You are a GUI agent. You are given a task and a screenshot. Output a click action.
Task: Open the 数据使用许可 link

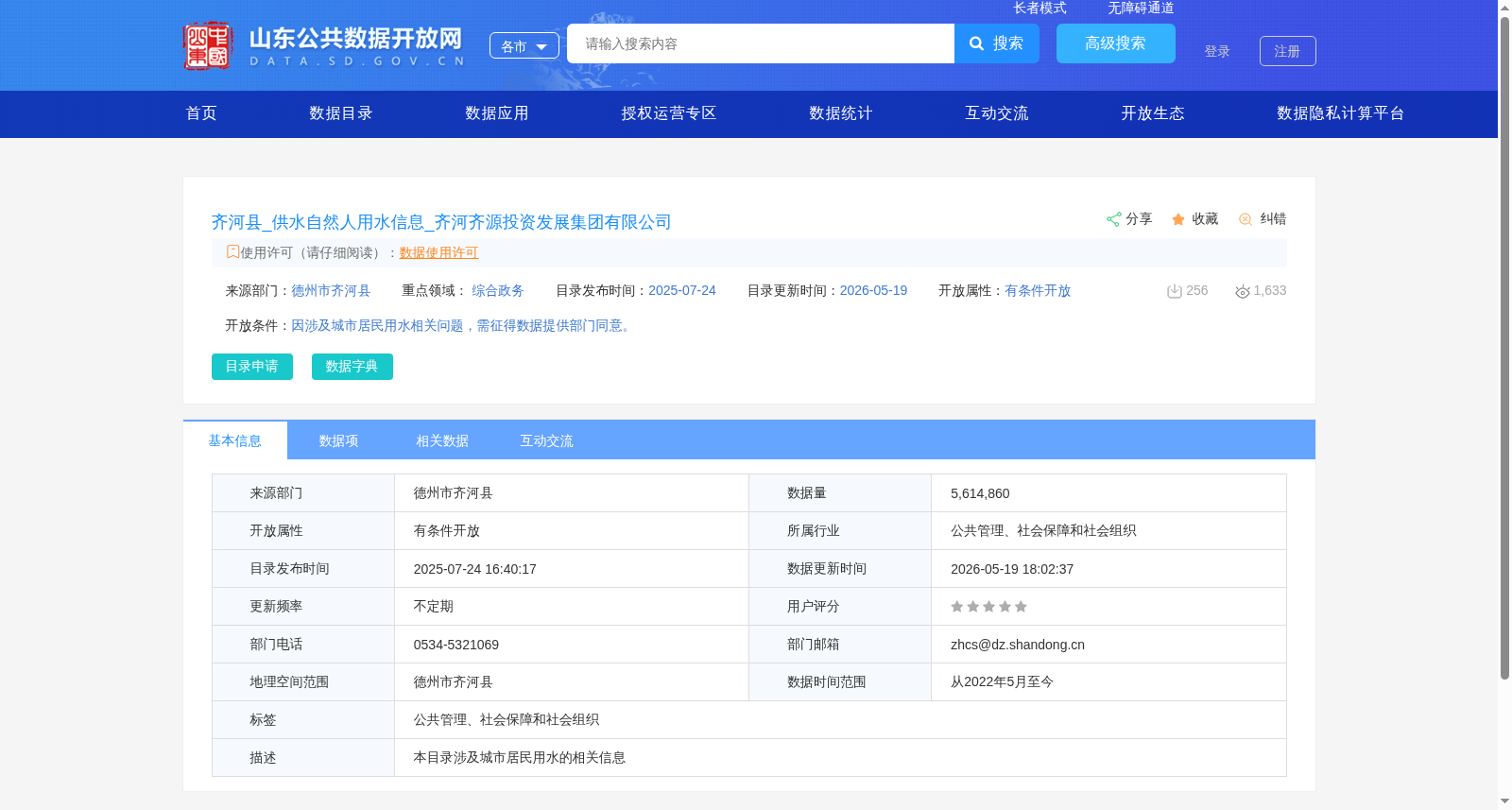438,252
